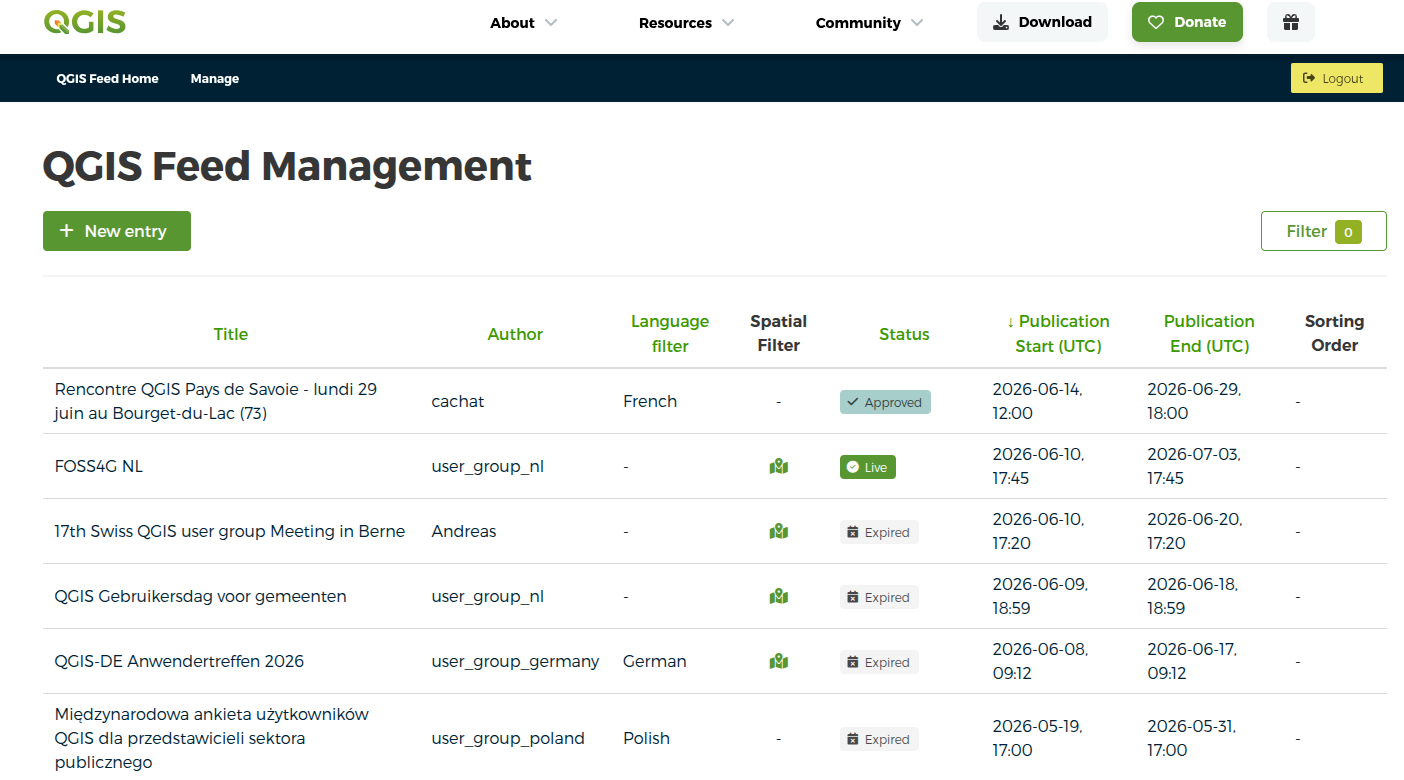Click user_group_nl in the Gebruikersdag row
Viewport: 1404px width, 780px height.
(488, 596)
